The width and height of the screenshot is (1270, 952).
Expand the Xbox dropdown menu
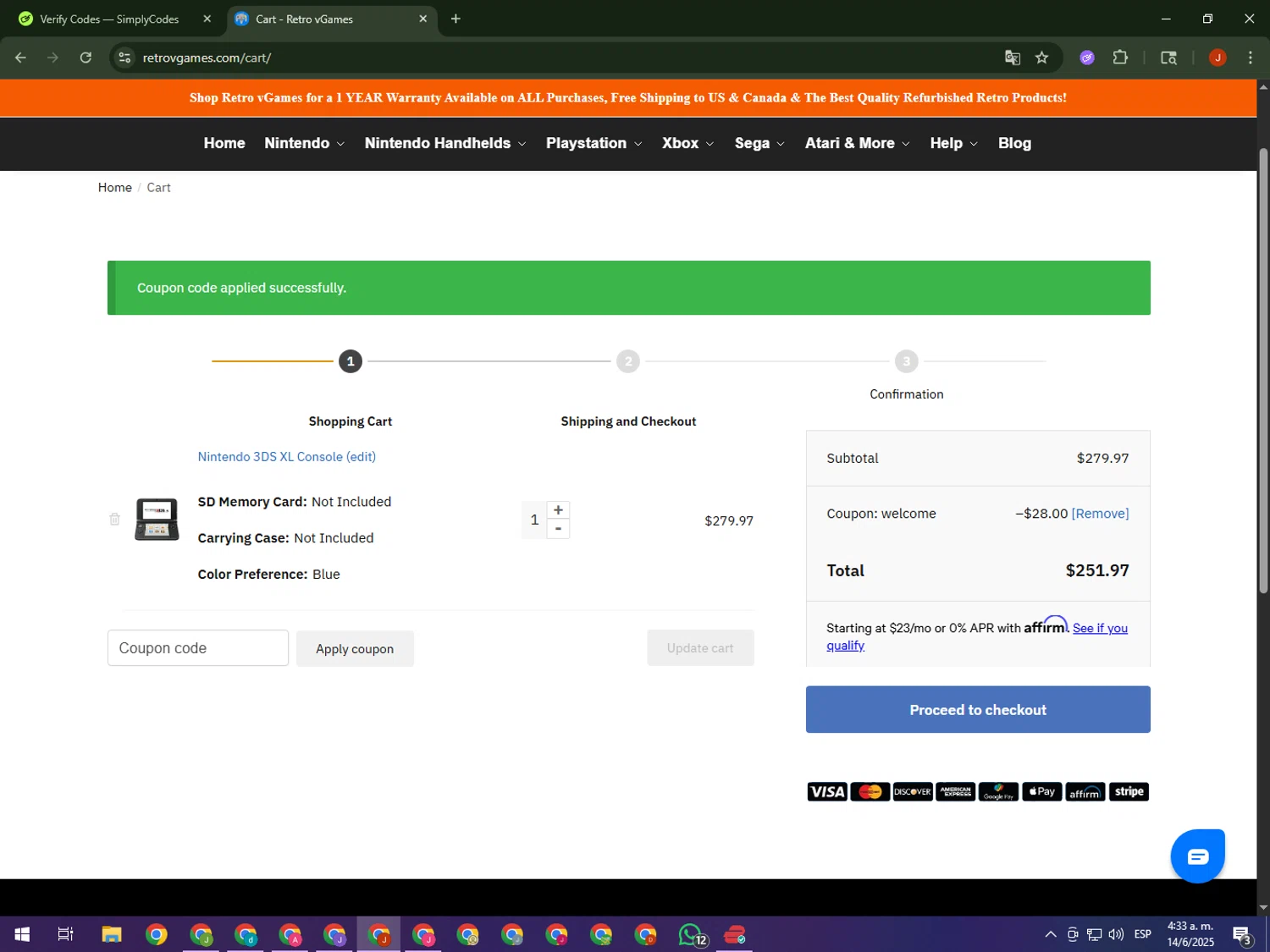(687, 143)
